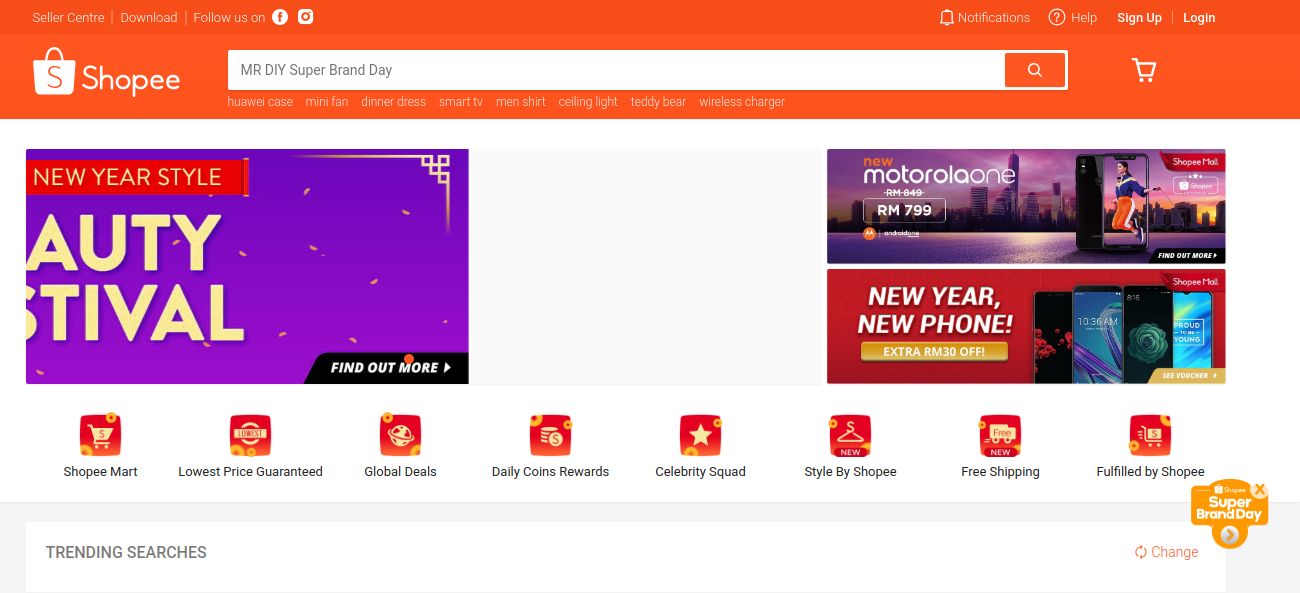Click the Celebrity Squad label
This screenshot has width=1300, height=593.
click(x=700, y=472)
